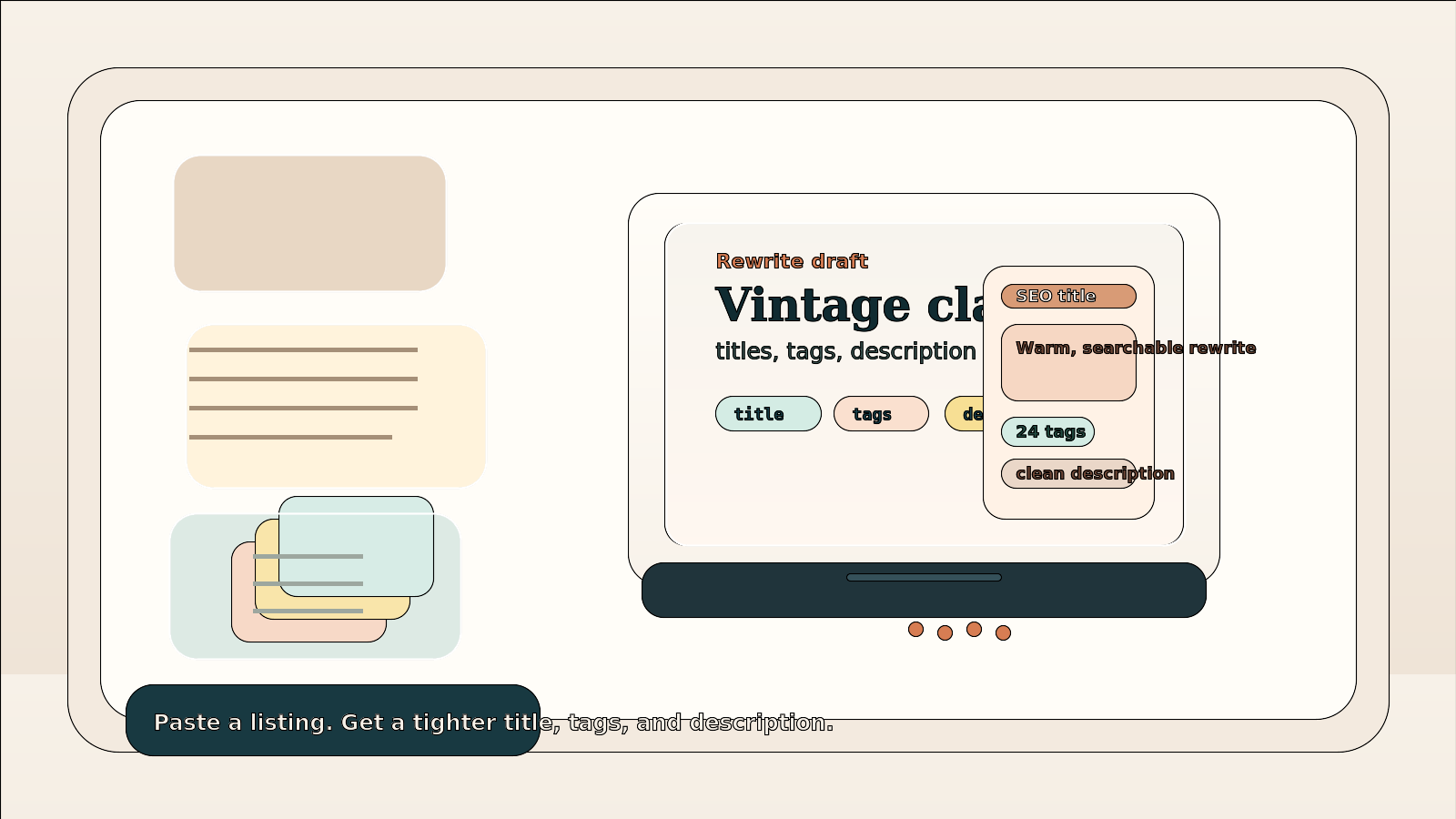Select the beige image placeholder card
1456x819 pixels.
pyautogui.click(x=309, y=223)
